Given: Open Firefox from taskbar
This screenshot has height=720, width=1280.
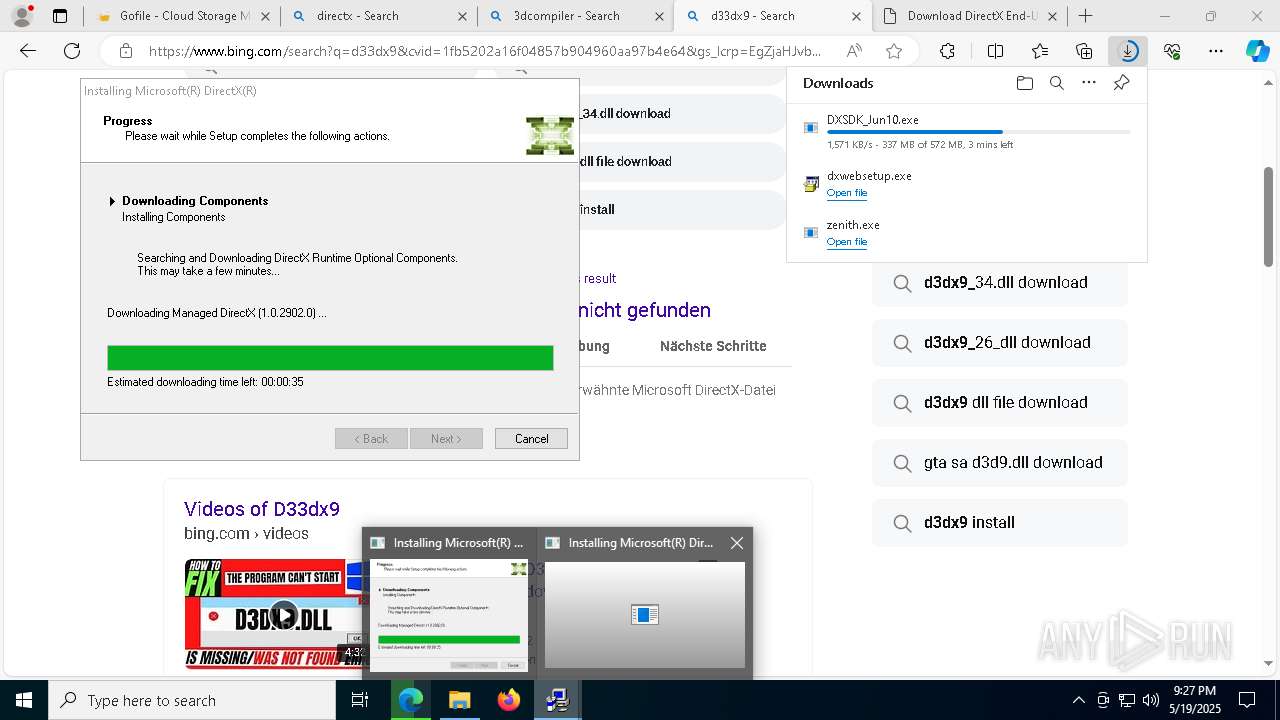Looking at the screenshot, I should (x=509, y=700).
